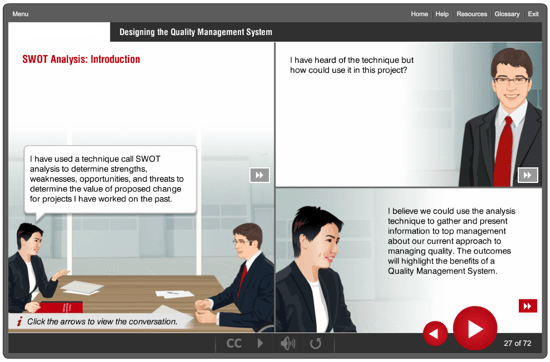The height and width of the screenshot is (362, 550).
Task: Go to Home in the top navigation
Action: 419,14
